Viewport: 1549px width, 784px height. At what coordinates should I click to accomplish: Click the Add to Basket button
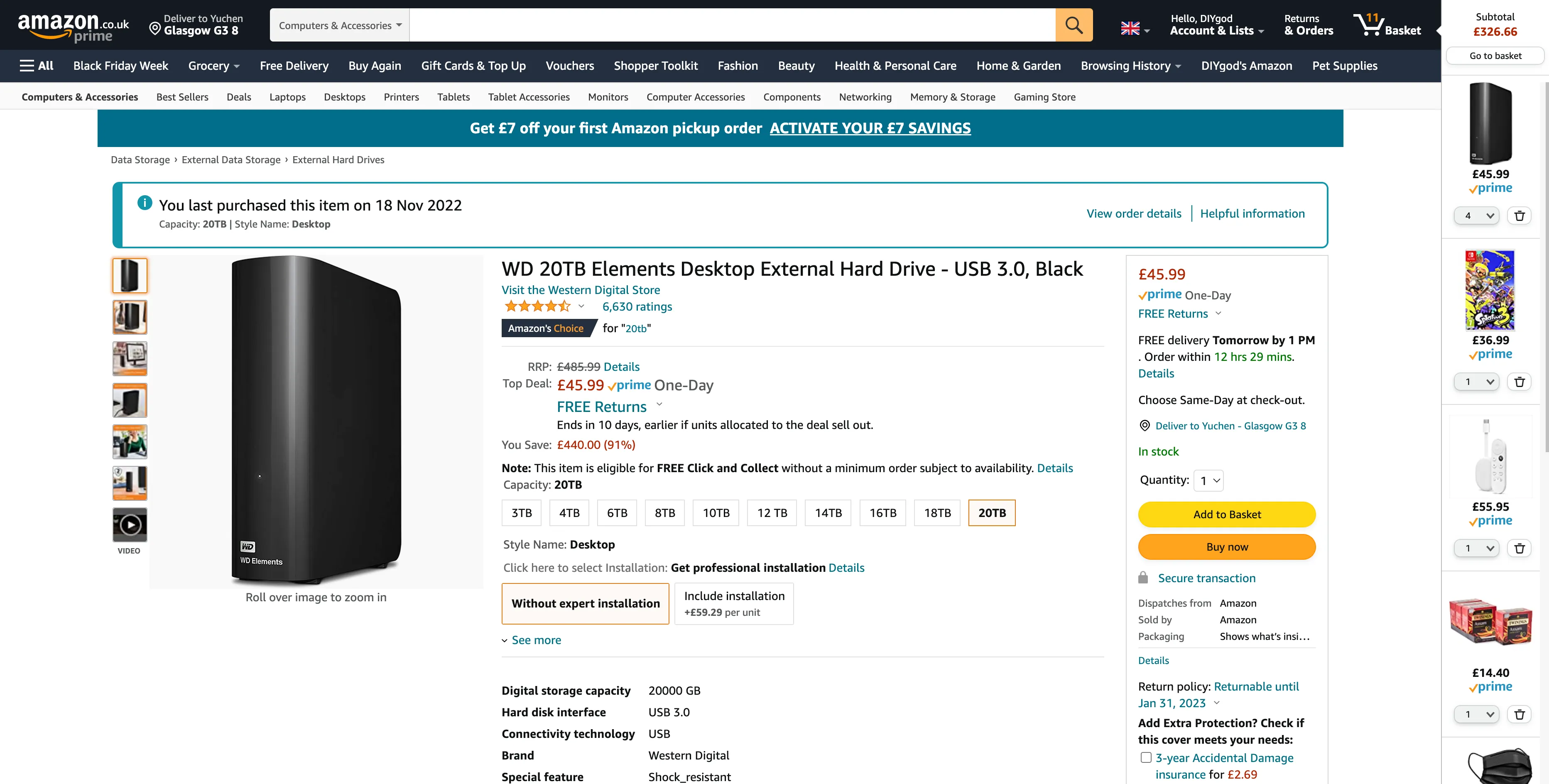click(x=1227, y=514)
